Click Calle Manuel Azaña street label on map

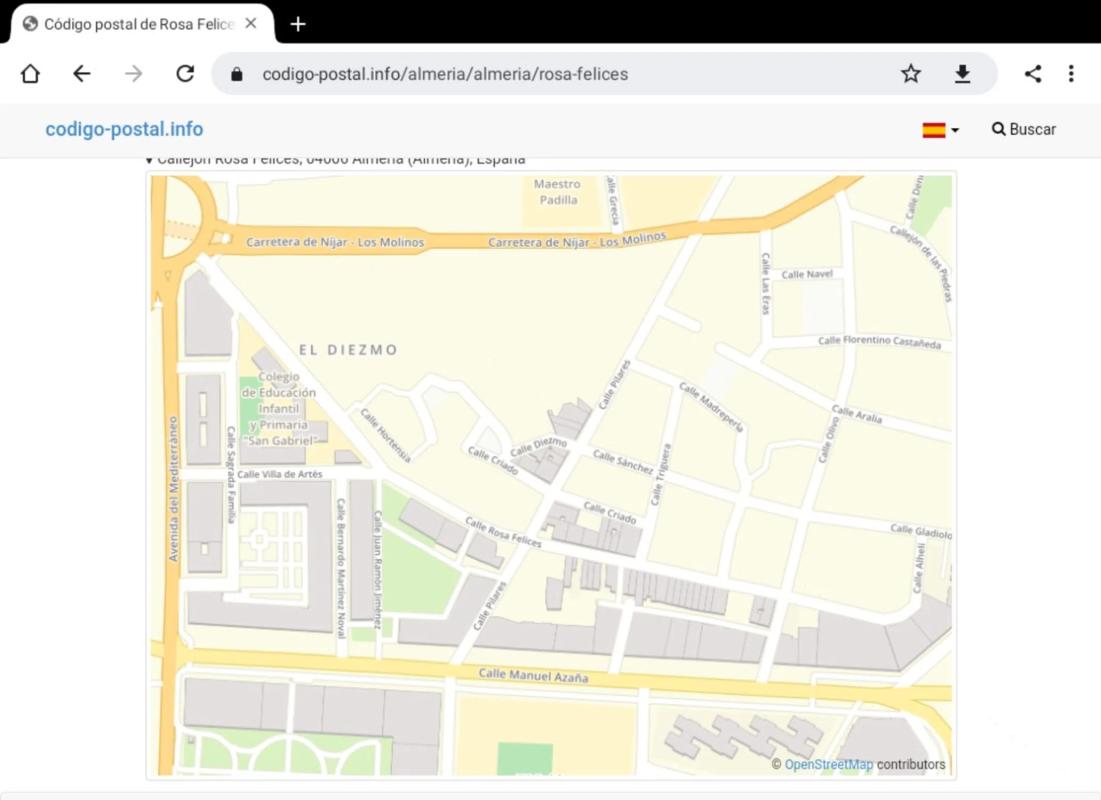[533, 676]
